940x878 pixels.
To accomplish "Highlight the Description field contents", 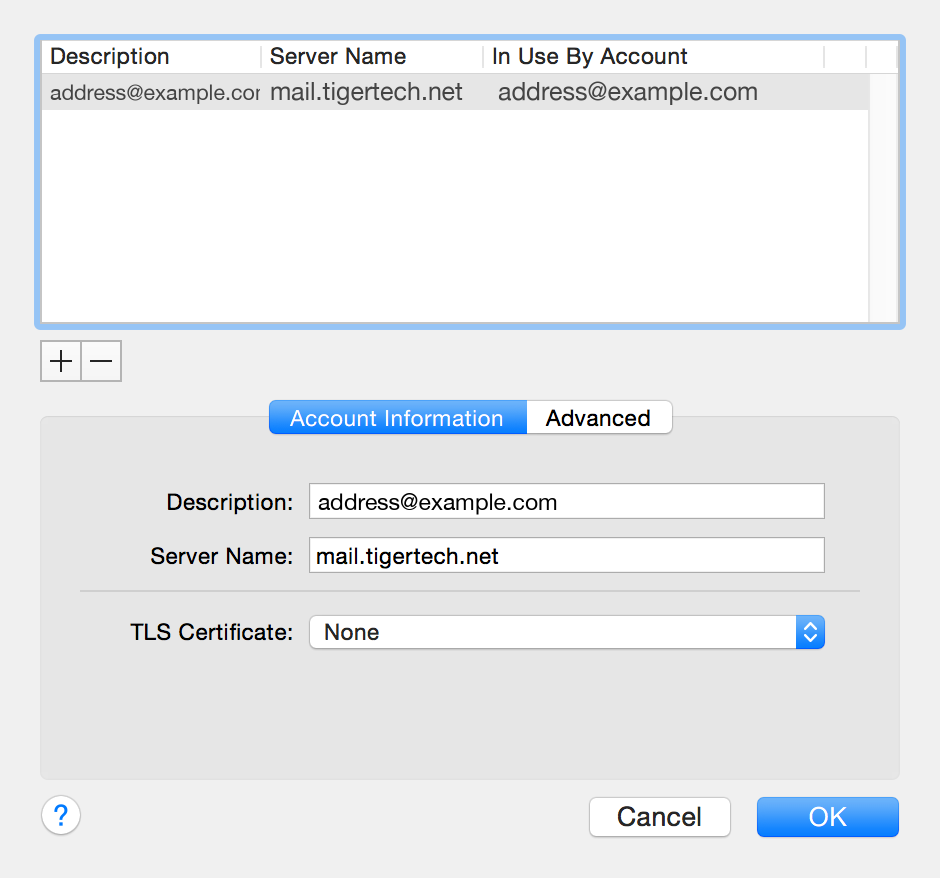I will [x=566, y=501].
